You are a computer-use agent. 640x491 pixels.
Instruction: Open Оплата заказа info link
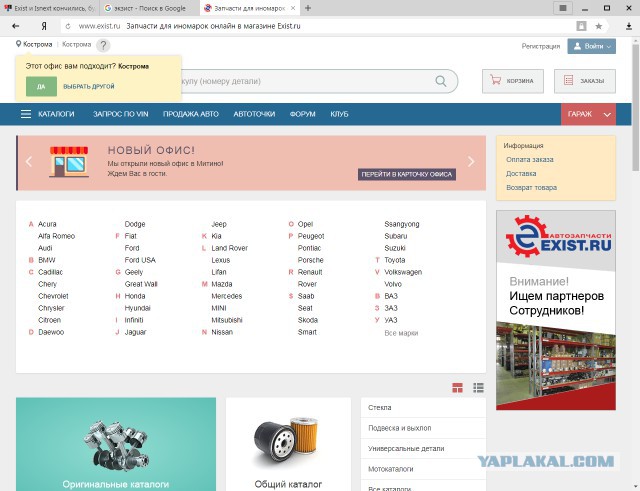pos(530,160)
